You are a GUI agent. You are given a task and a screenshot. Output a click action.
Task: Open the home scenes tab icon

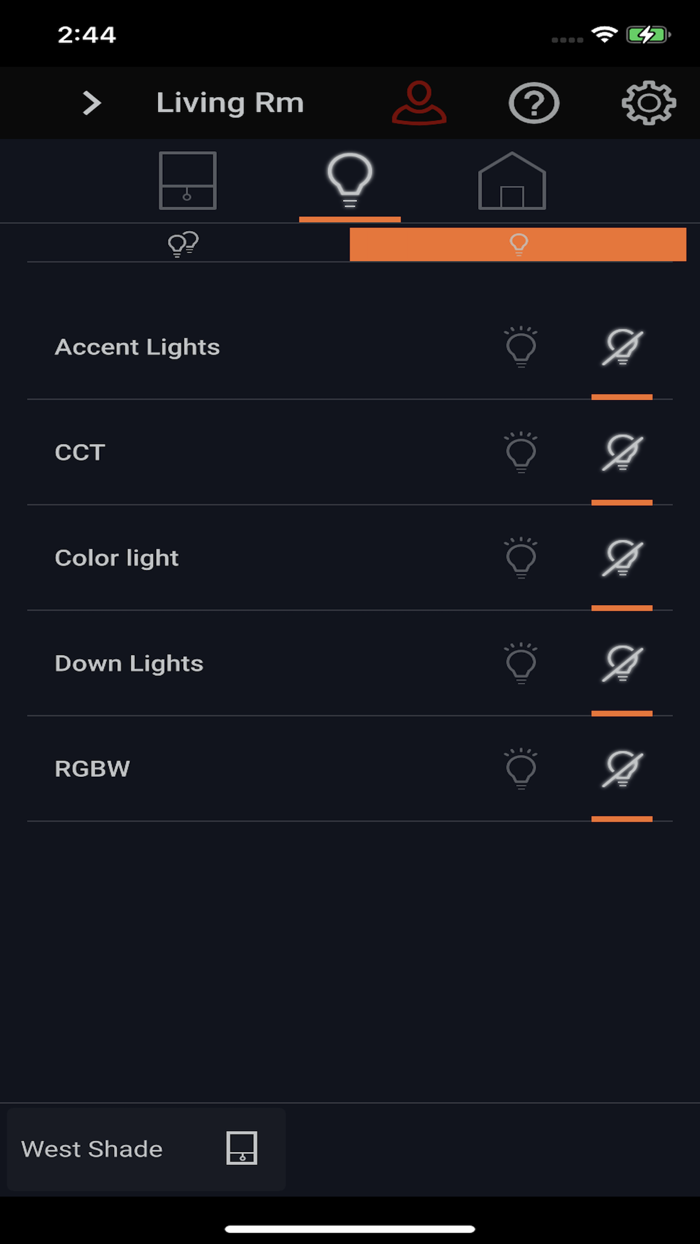tap(512, 181)
